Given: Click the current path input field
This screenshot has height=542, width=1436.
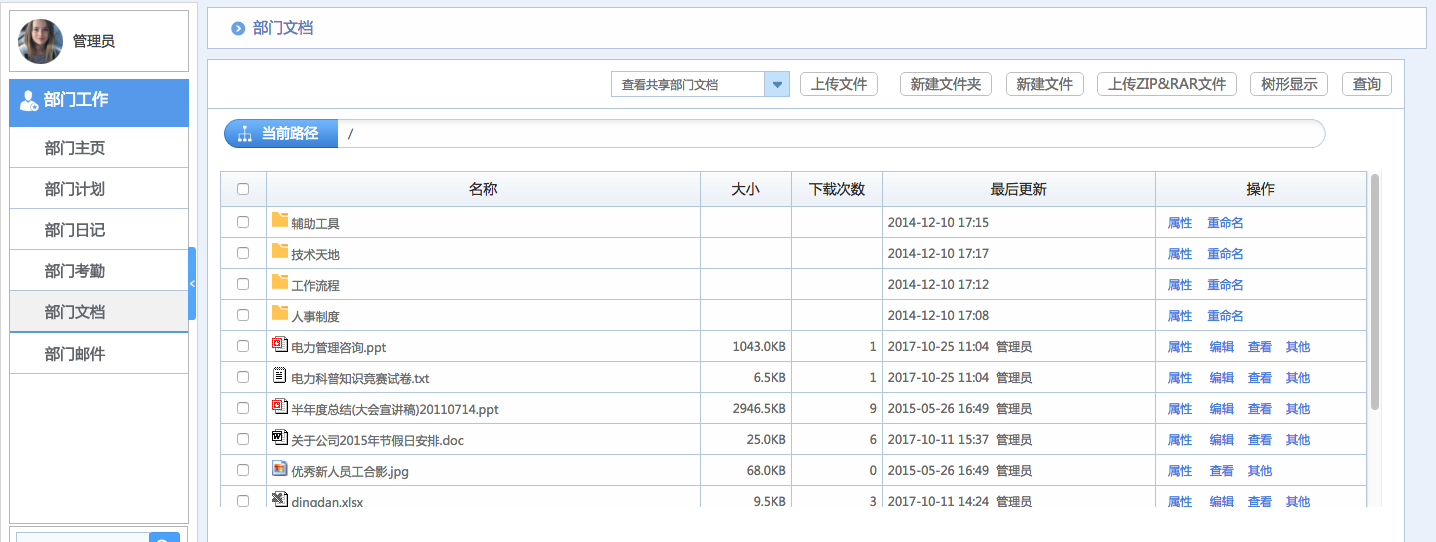Looking at the screenshot, I should pyautogui.click(x=830, y=134).
